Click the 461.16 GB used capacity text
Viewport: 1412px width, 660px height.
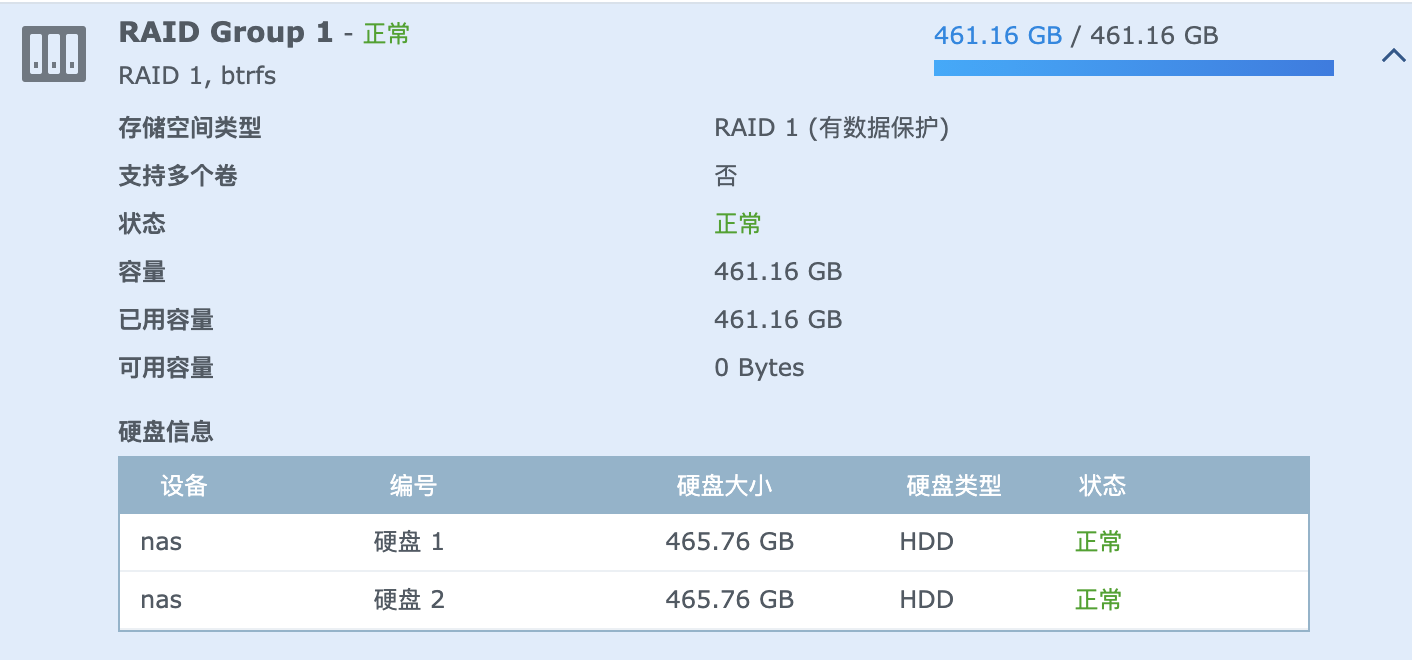point(778,320)
